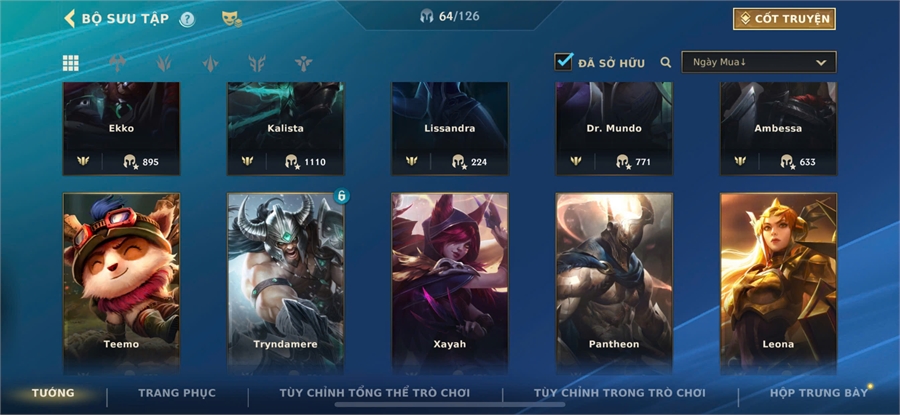This screenshot has width=900, height=415.
Task: Open the Hộp Trưng Bày tab
Action: [x=818, y=393]
